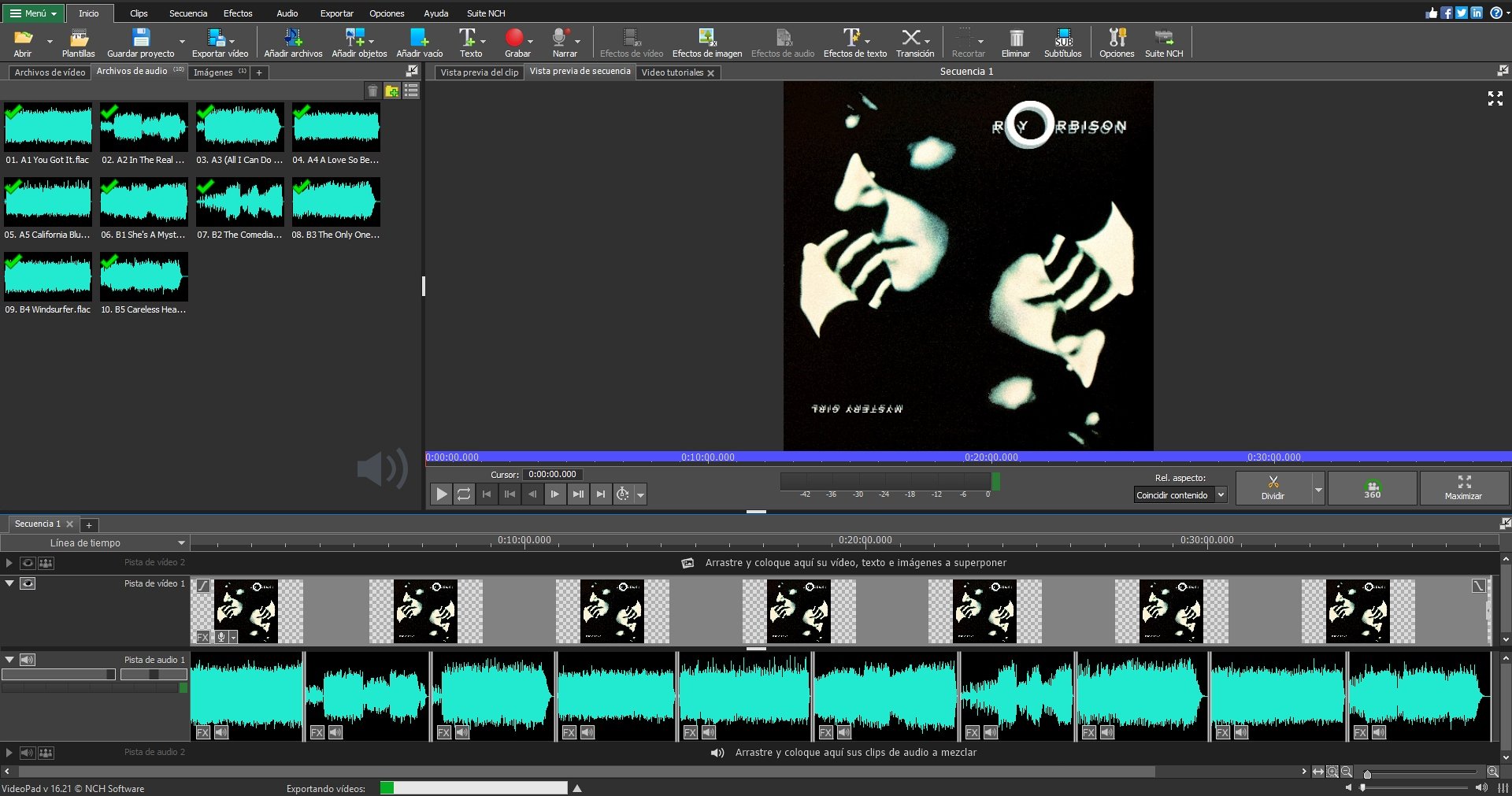
Task: Create a new folder in the media bin
Action: click(392, 91)
